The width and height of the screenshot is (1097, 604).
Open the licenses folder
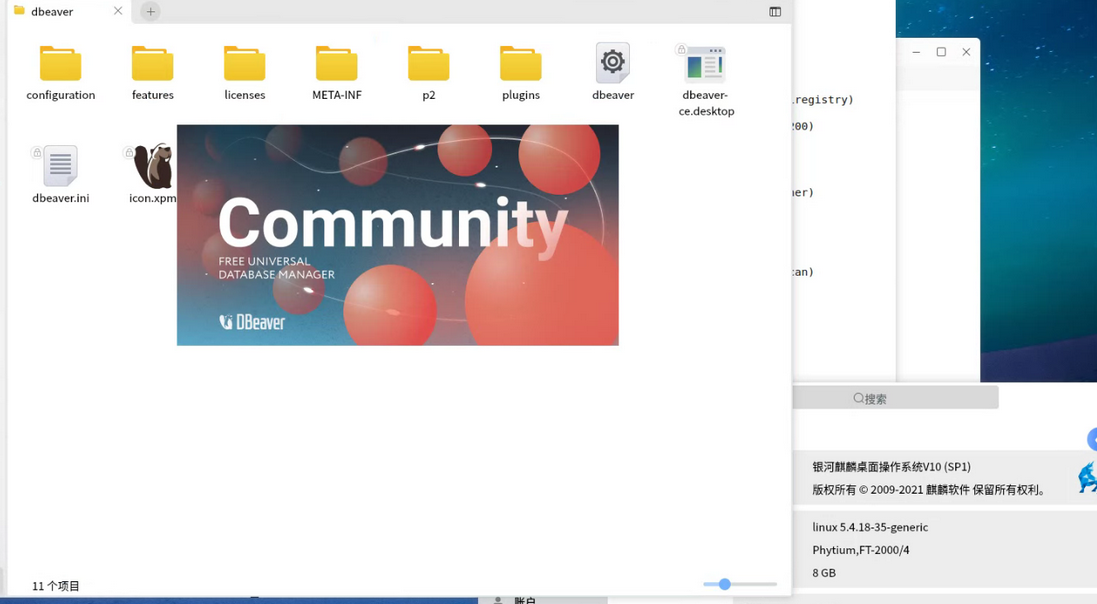point(244,70)
